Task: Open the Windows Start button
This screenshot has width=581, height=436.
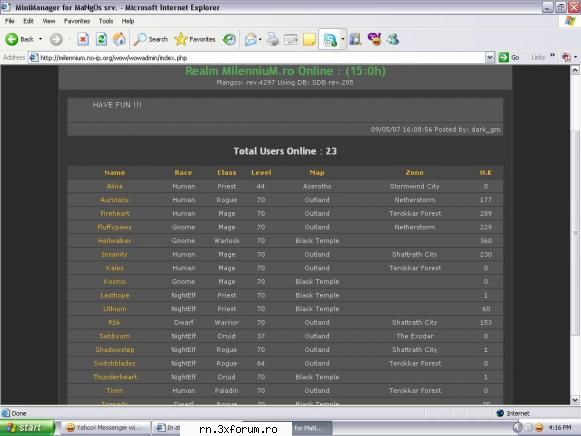Action: pos(27,428)
